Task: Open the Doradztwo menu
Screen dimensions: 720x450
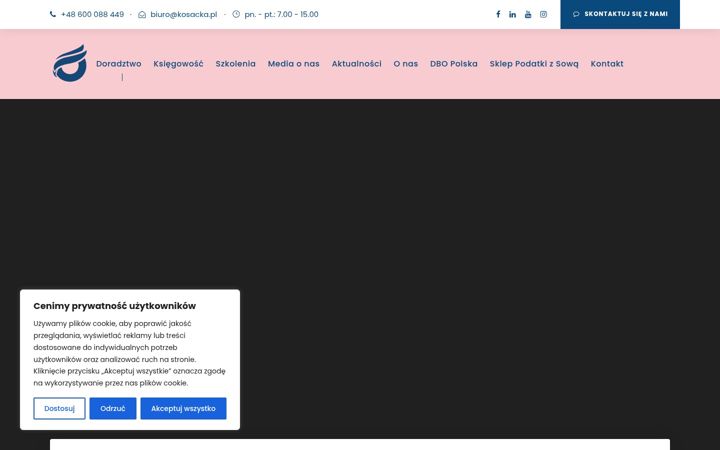Action: click(118, 64)
